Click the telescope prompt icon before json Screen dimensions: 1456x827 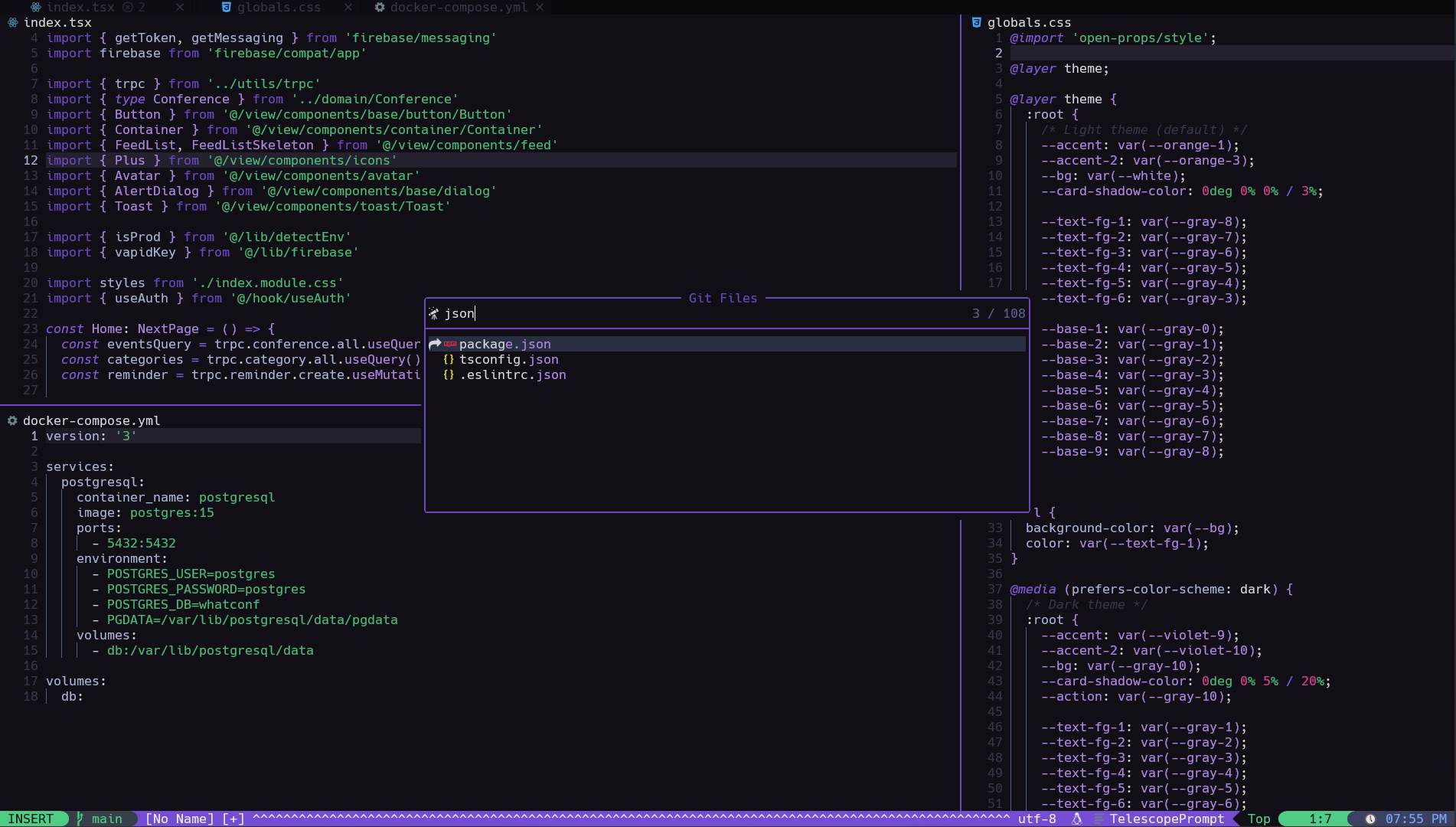pyautogui.click(x=434, y=313)
